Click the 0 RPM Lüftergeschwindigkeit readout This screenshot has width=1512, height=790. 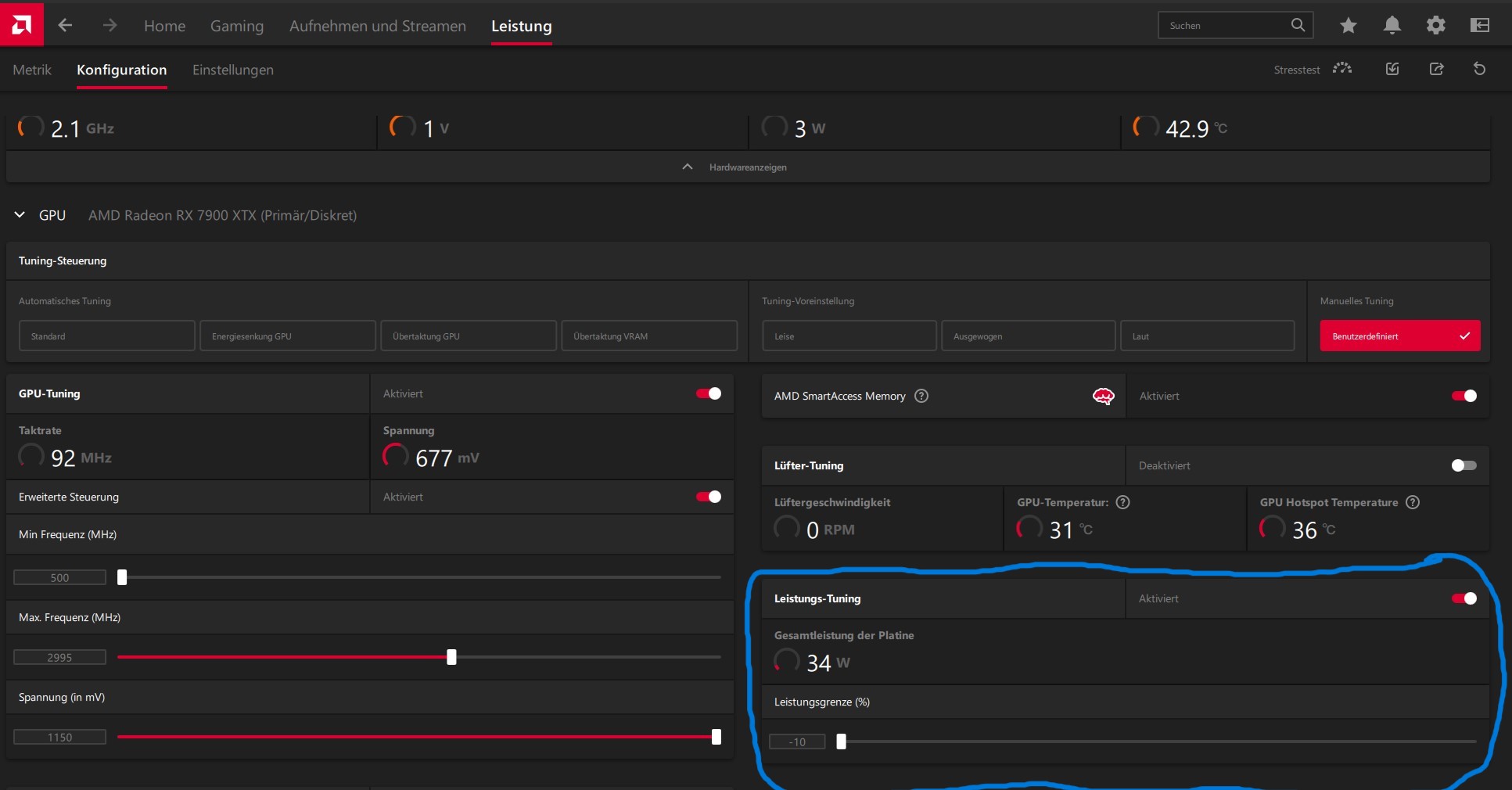point(831,530)
